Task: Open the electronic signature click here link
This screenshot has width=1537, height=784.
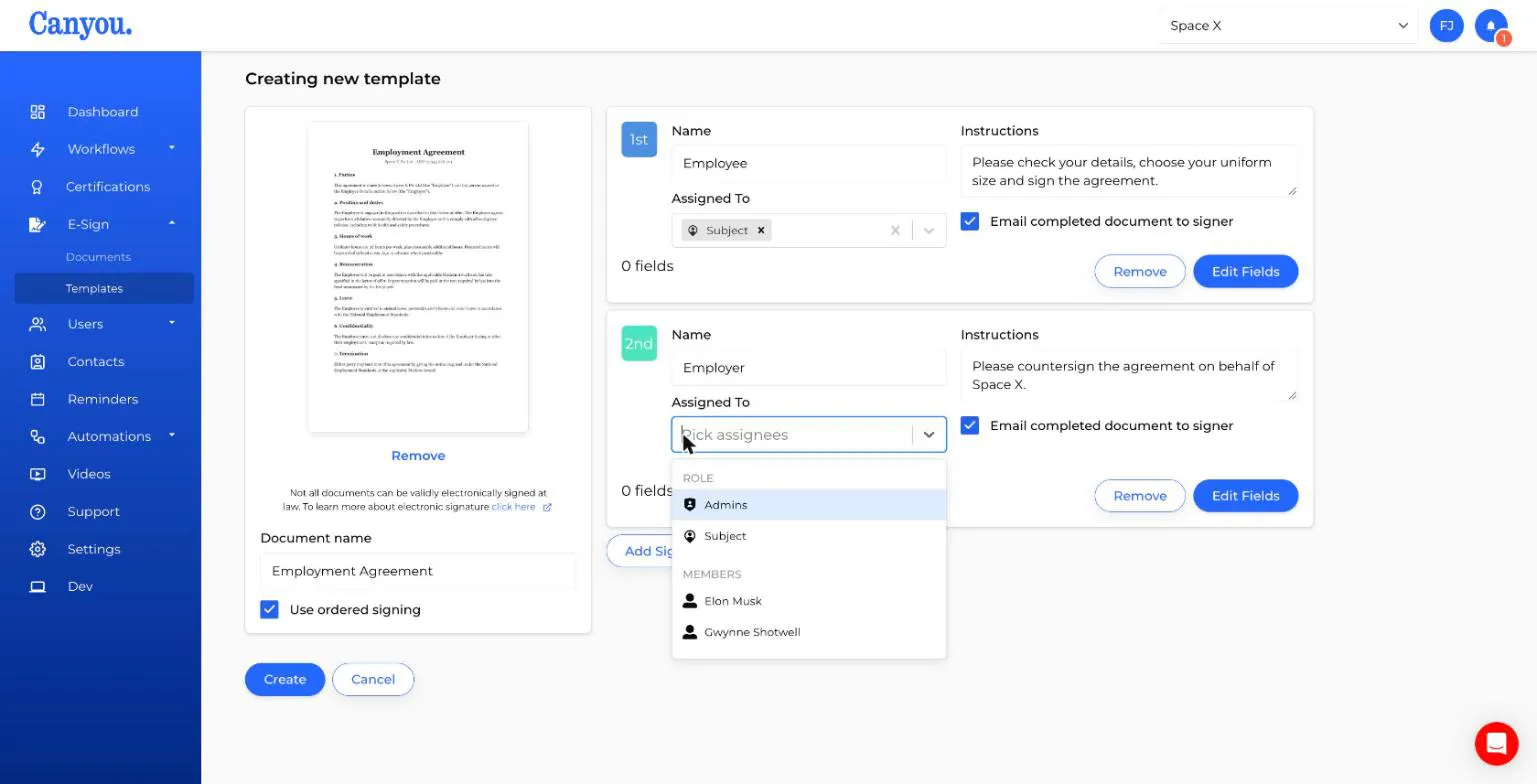Action: [521, 507]
